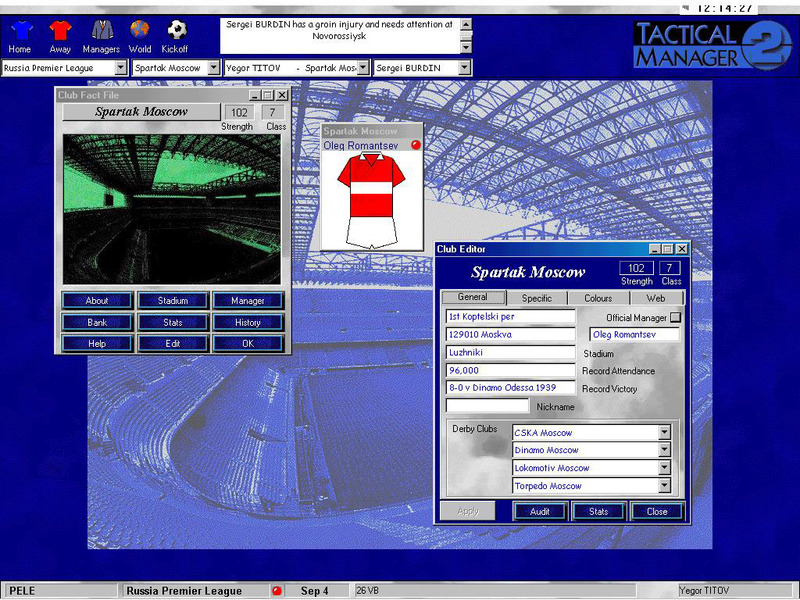Toggle the Official Manager checkbox
Image resolution: width=800 pixels, height=600 pixels.
(675, 317)
